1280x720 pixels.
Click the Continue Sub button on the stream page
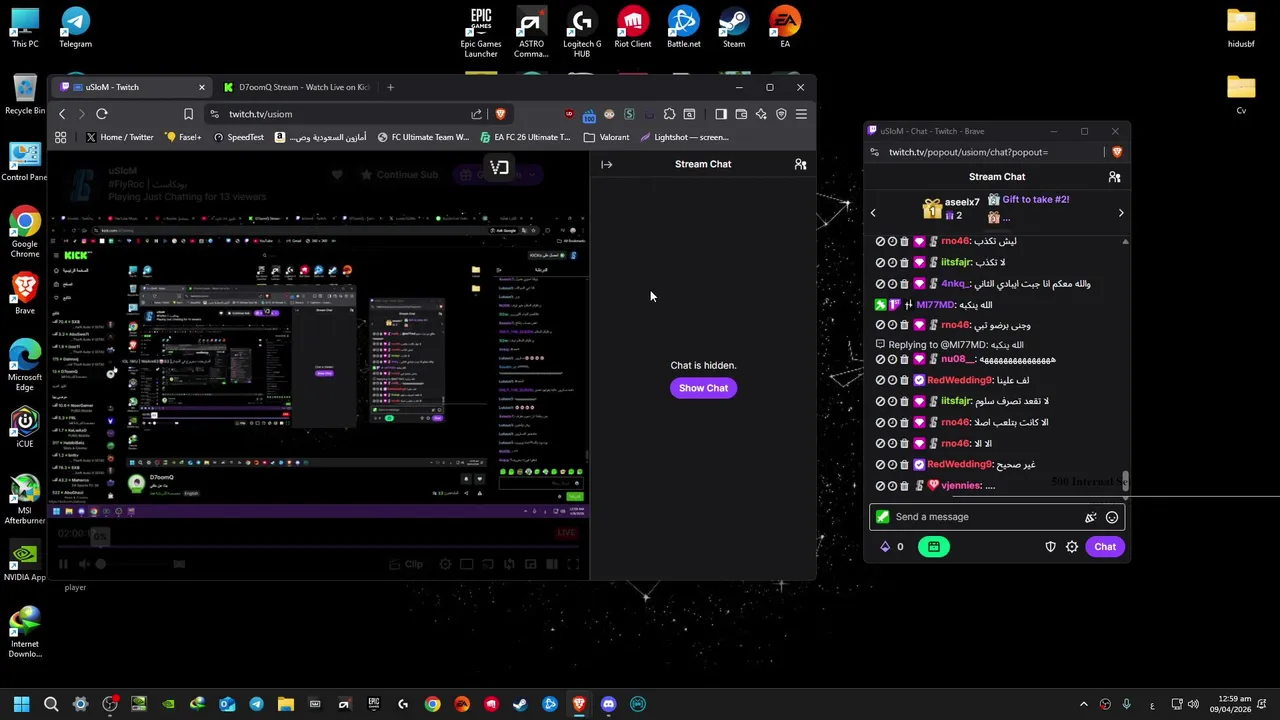(398, 175)
